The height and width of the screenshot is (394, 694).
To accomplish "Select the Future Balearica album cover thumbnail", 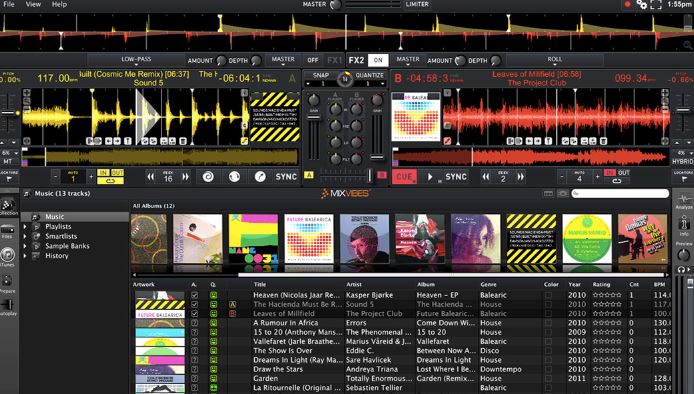I will pos(309,239).
